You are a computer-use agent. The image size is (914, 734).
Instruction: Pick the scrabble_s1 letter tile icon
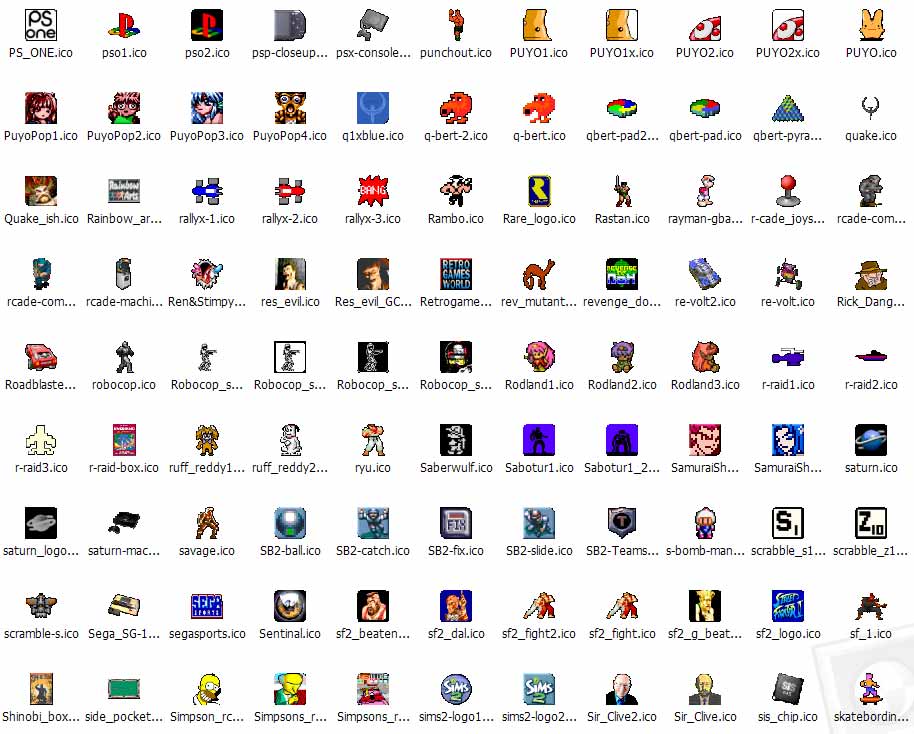tap(788, 523)
